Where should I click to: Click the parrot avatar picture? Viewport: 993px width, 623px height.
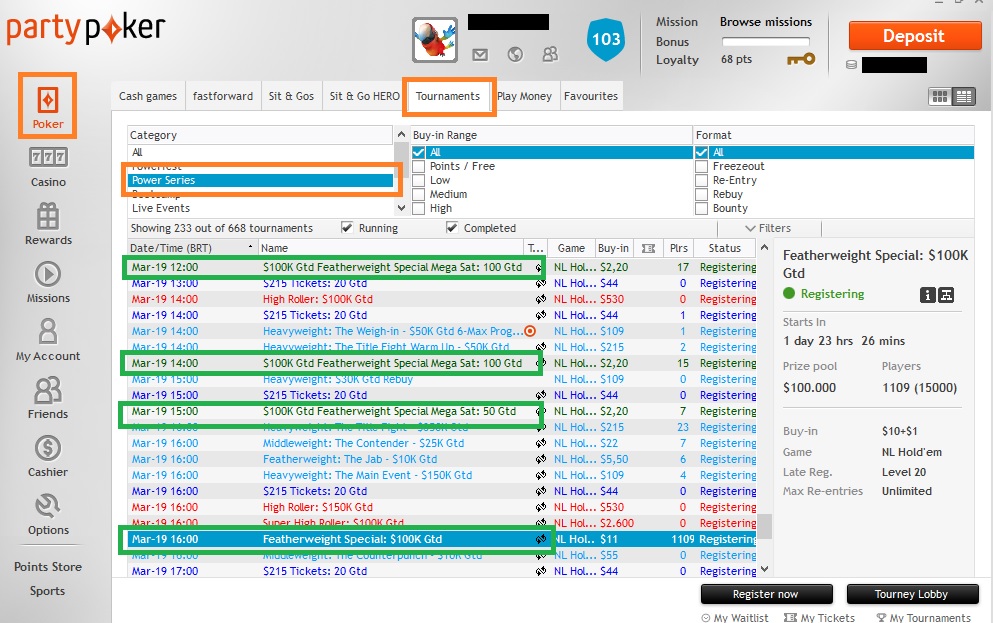point(435,40)
